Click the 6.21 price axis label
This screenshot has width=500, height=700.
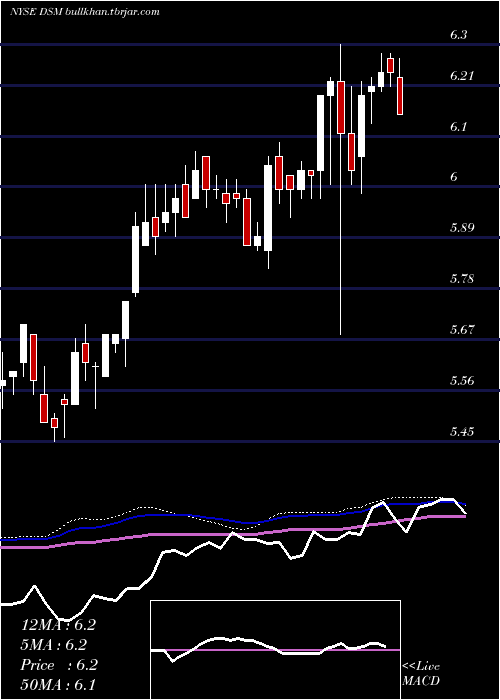click(x=462, y=76)
